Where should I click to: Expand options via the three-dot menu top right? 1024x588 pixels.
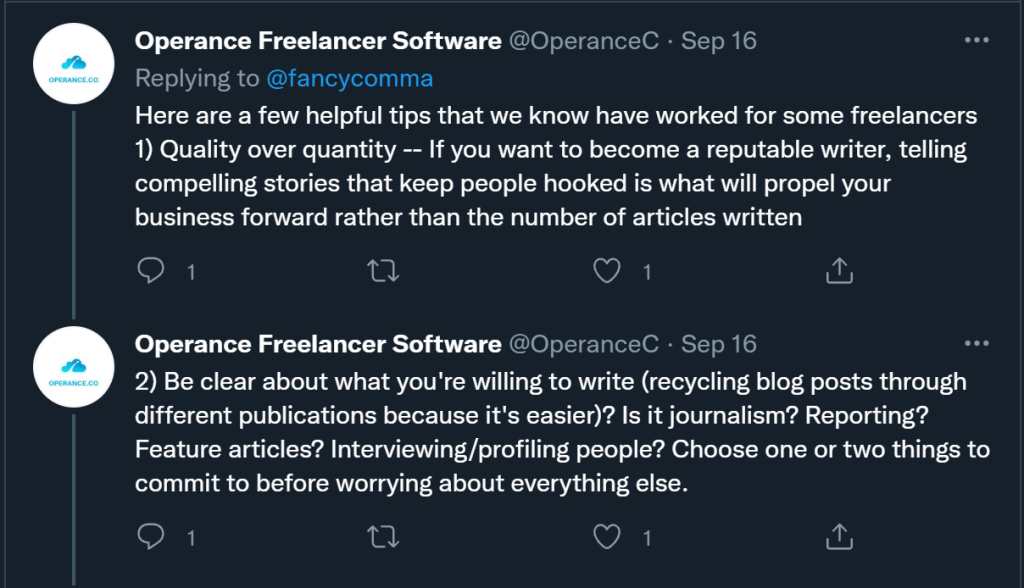coord(977,38)
